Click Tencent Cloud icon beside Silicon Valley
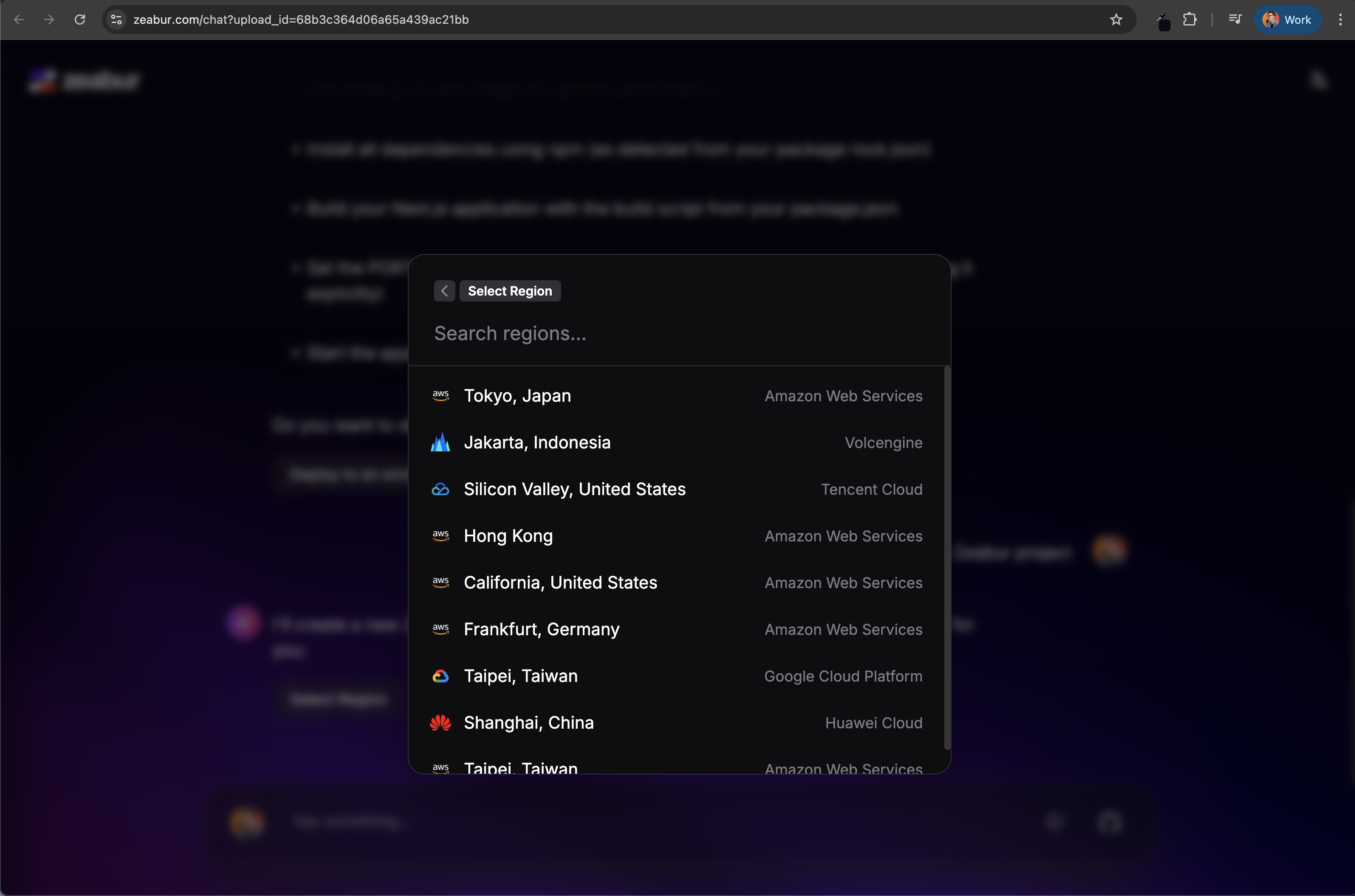 (440, 489)
